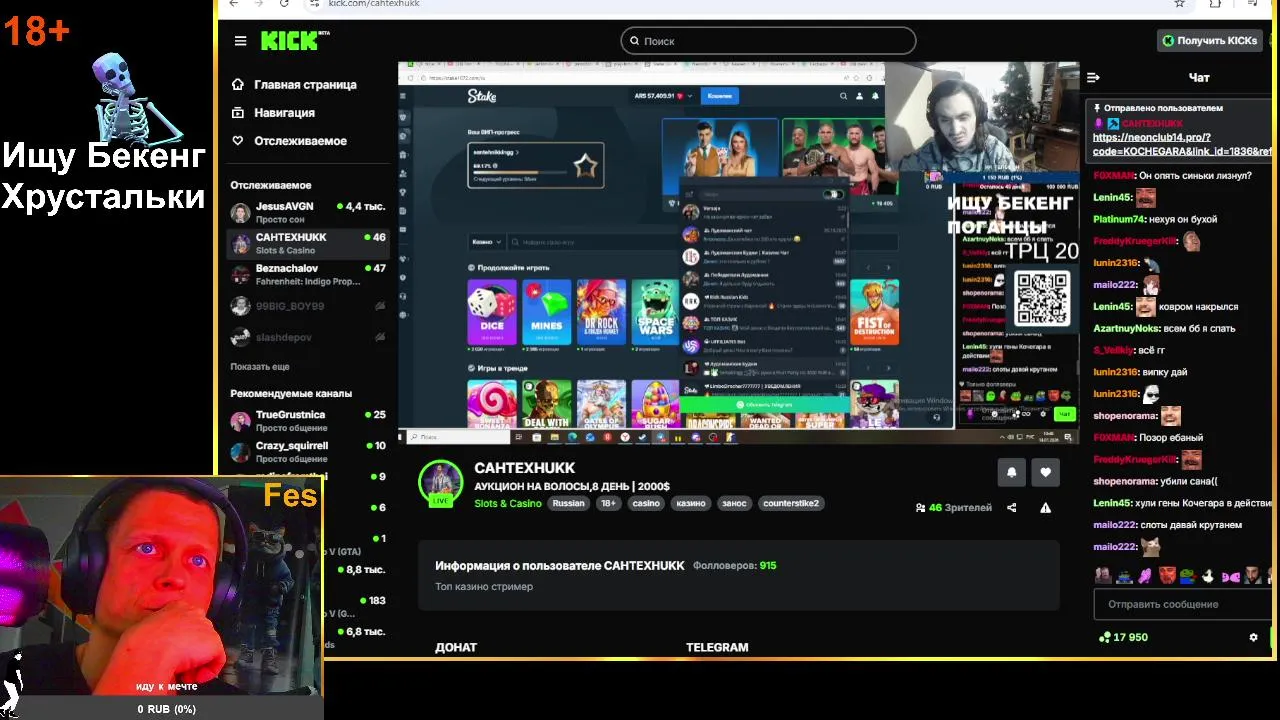
Task: Click the heart follow button
Action: click(1045, 472)
